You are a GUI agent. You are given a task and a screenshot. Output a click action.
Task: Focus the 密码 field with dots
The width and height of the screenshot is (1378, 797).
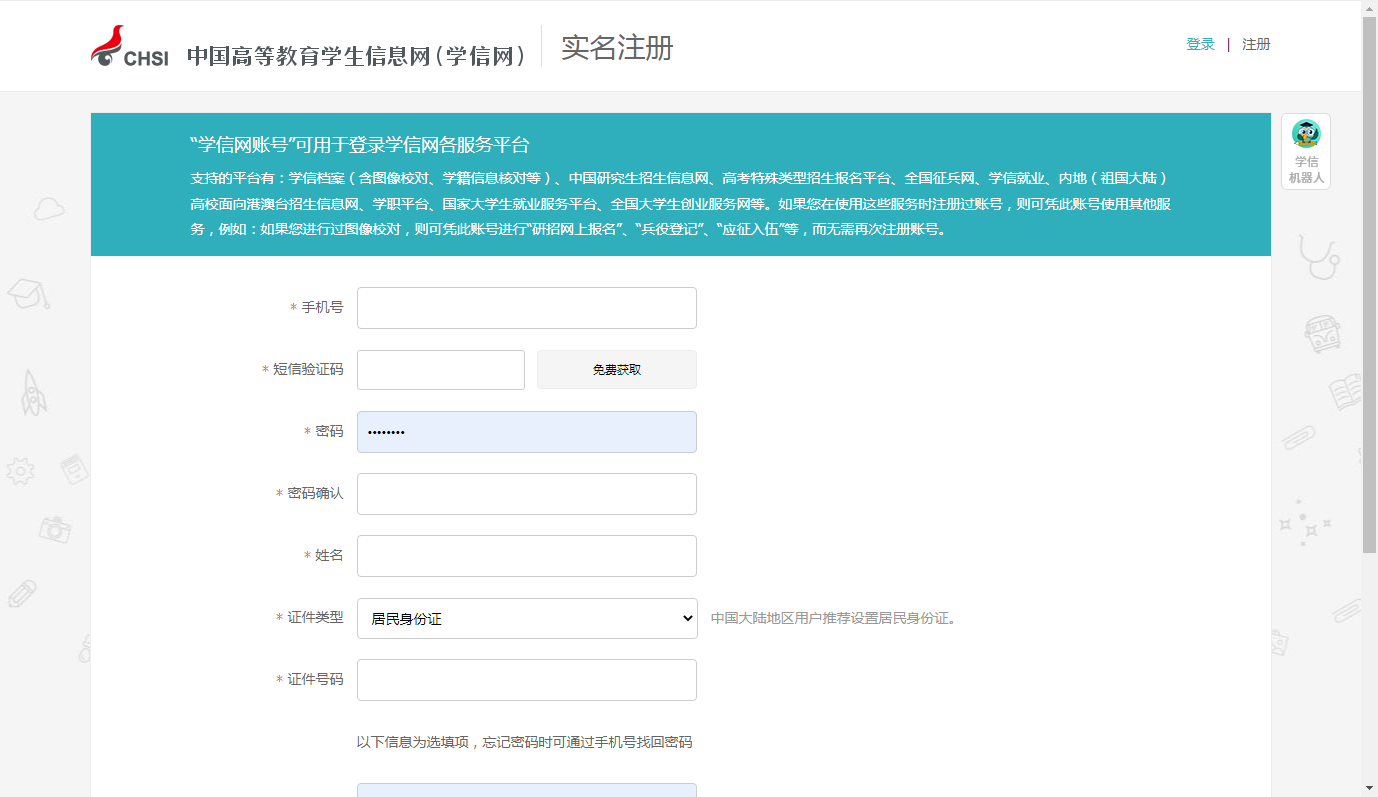click(x=527, y=432)
